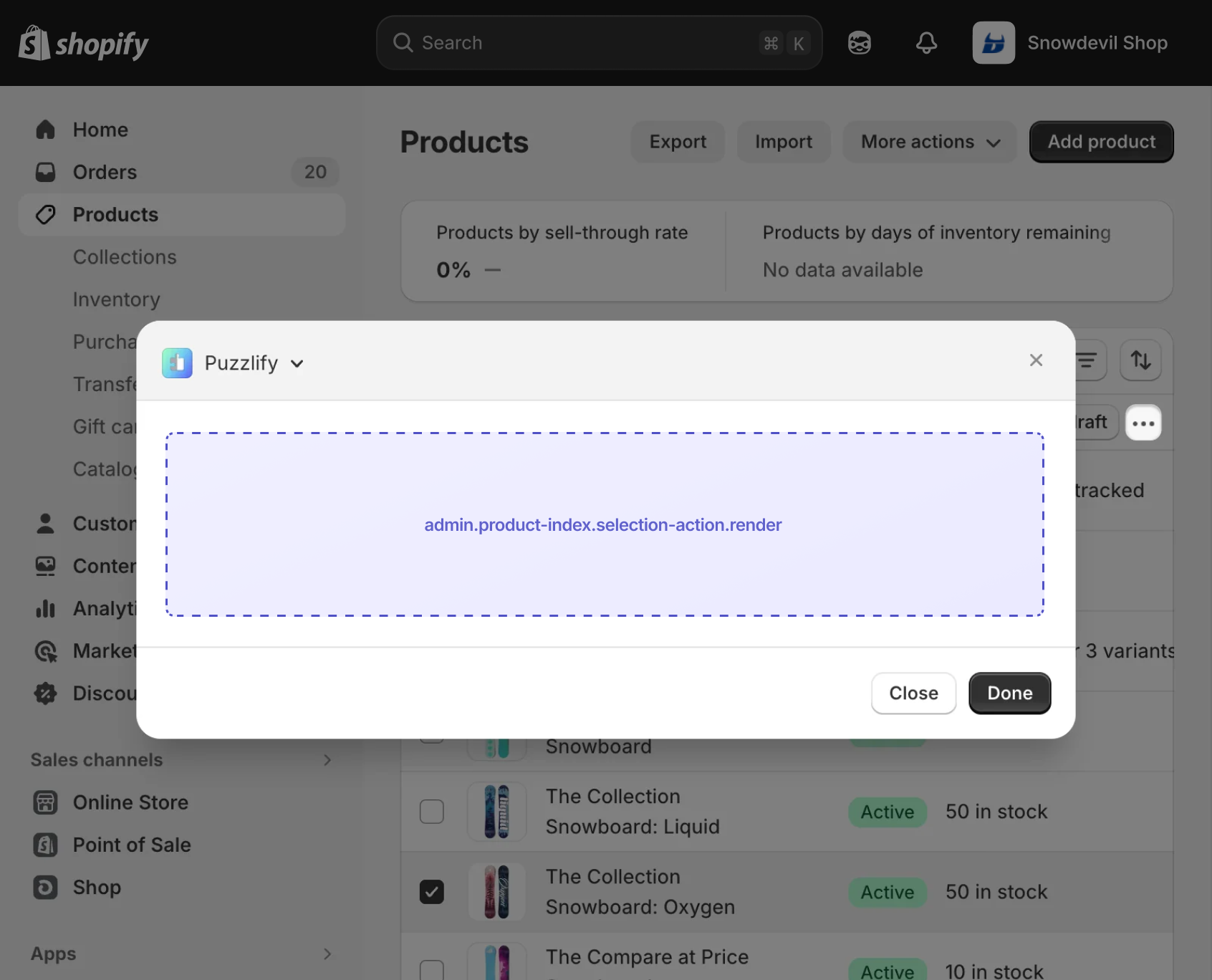Click Products by sell-through rate card

563,251
